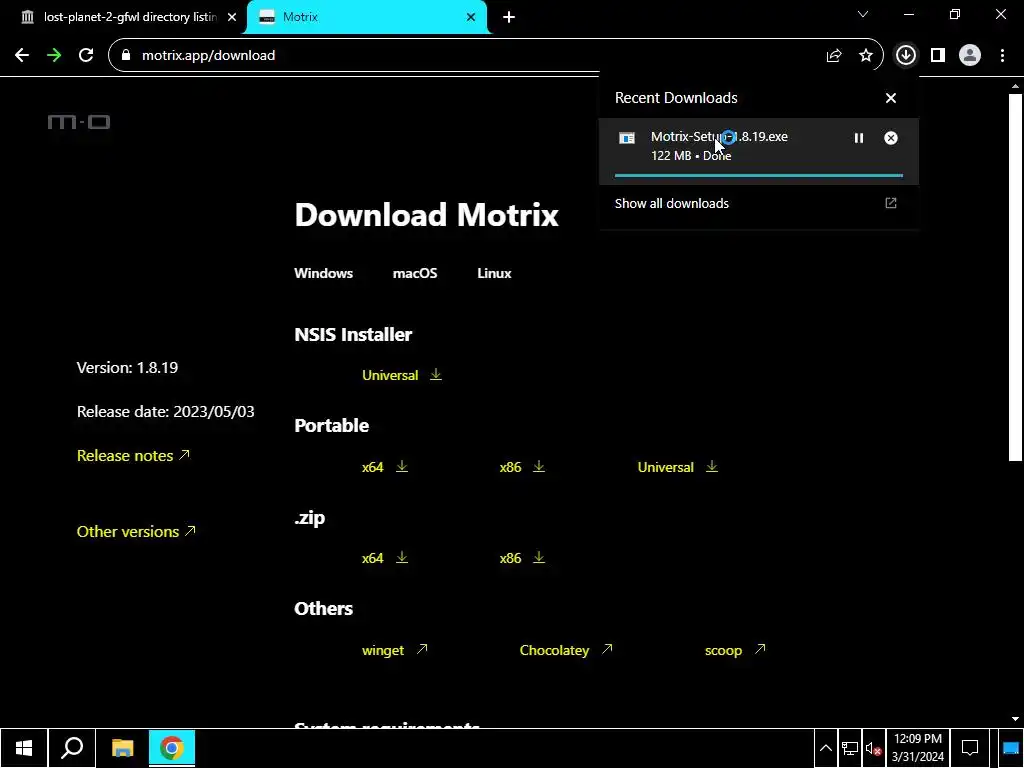Go back to the previous page
The height and width of the screenshot is (768, 1024).
click(22, 55)
